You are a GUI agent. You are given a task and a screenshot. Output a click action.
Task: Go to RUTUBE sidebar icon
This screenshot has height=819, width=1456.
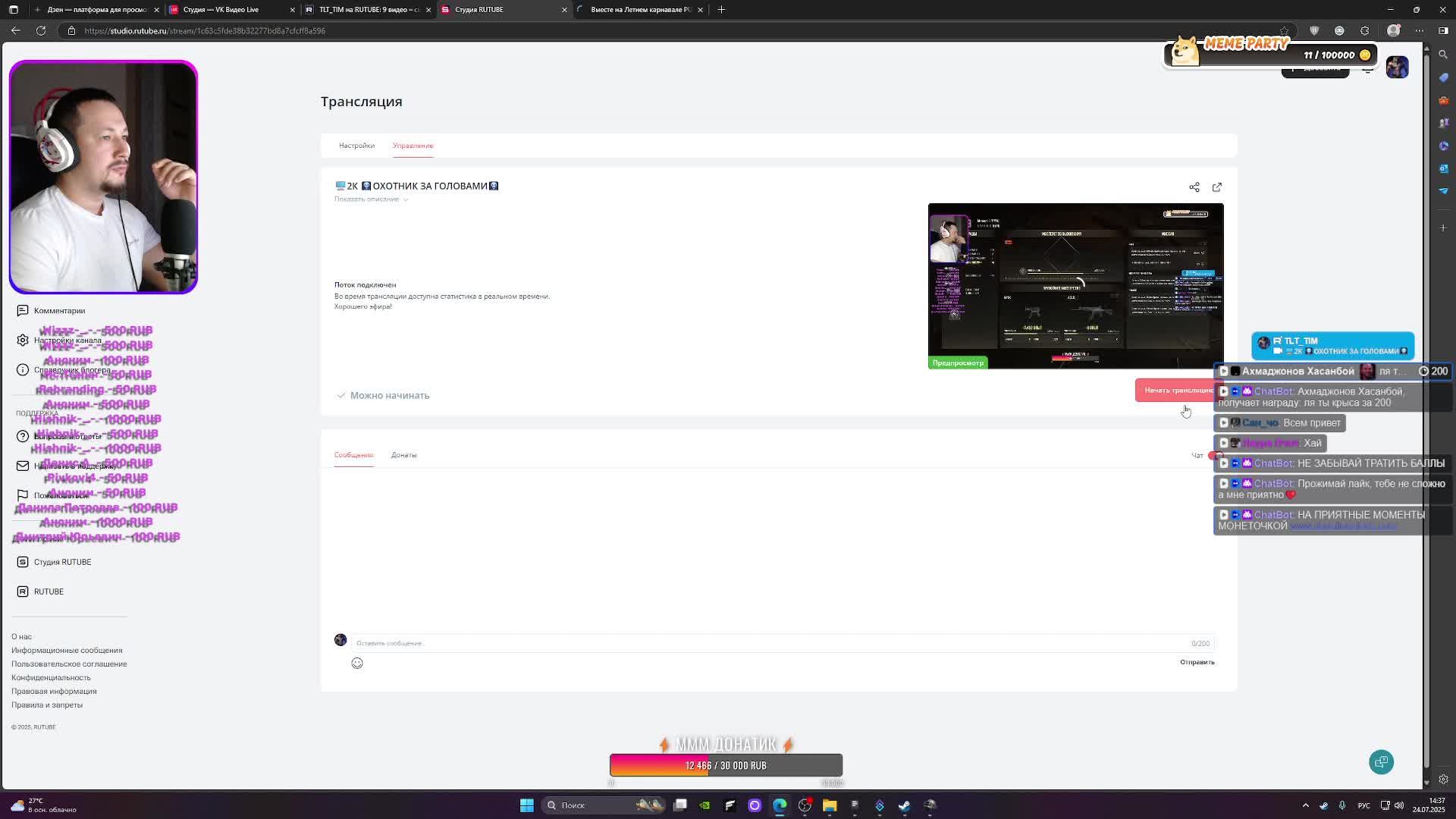click(23, 592)
